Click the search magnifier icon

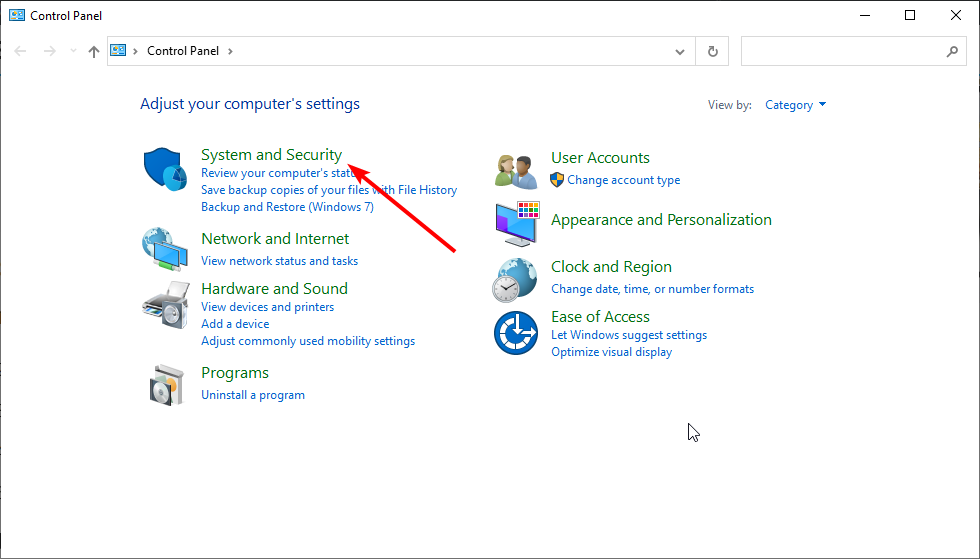pos(952,51)
